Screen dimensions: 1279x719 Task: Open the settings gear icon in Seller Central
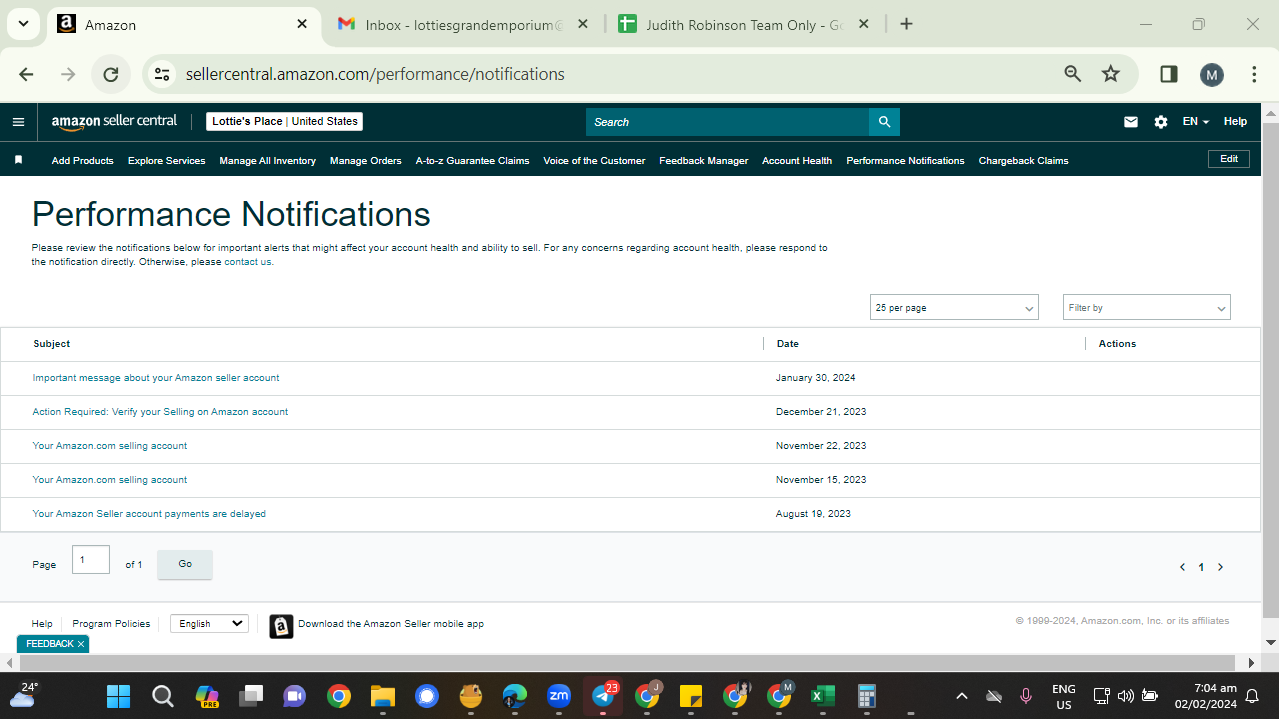pos(1160,122)
